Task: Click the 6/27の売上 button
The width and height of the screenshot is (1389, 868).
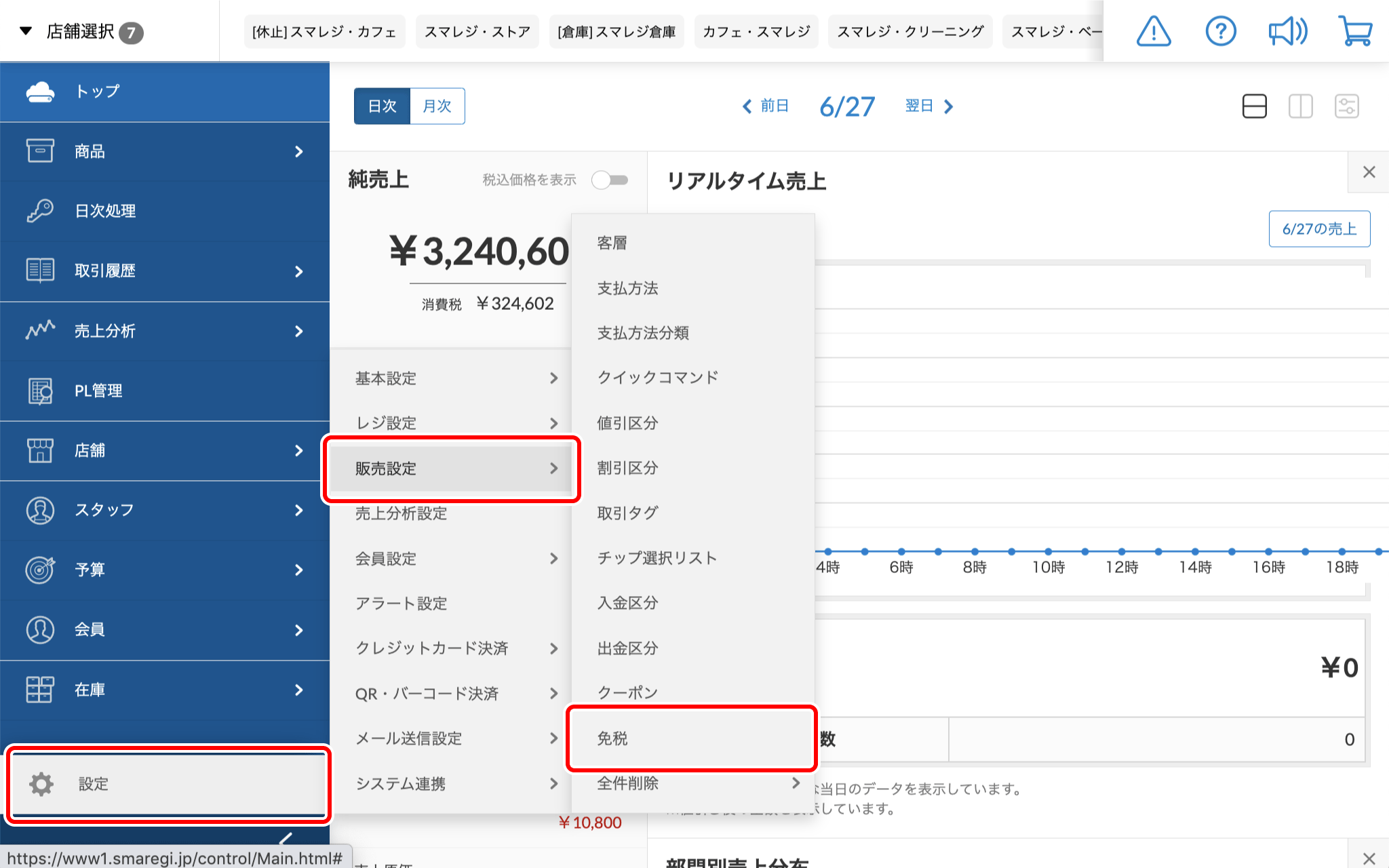Action: (x=1318, y=229)
